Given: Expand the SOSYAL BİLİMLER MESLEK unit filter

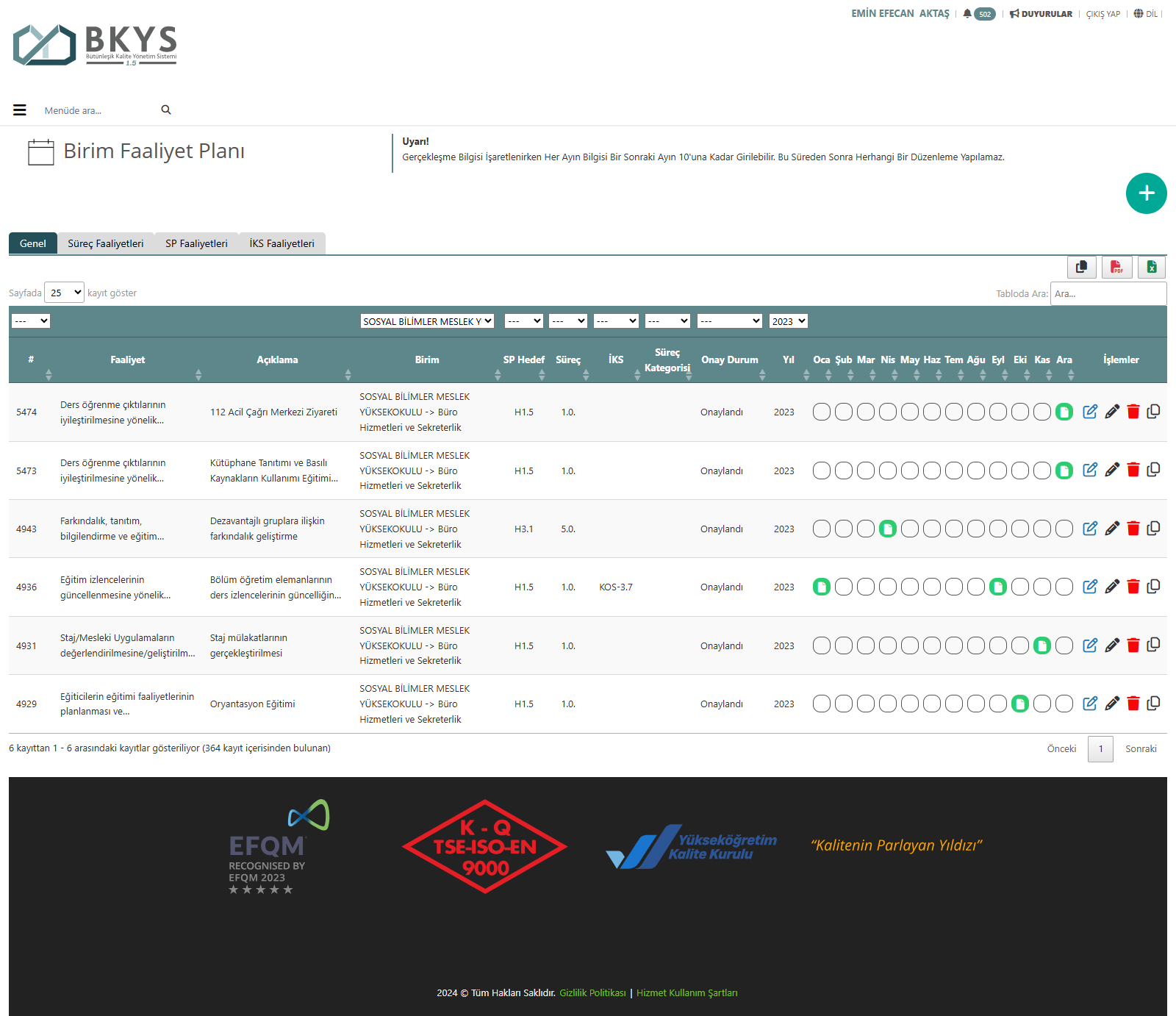Looking at the screenshot, I should [x=427, y=321].
